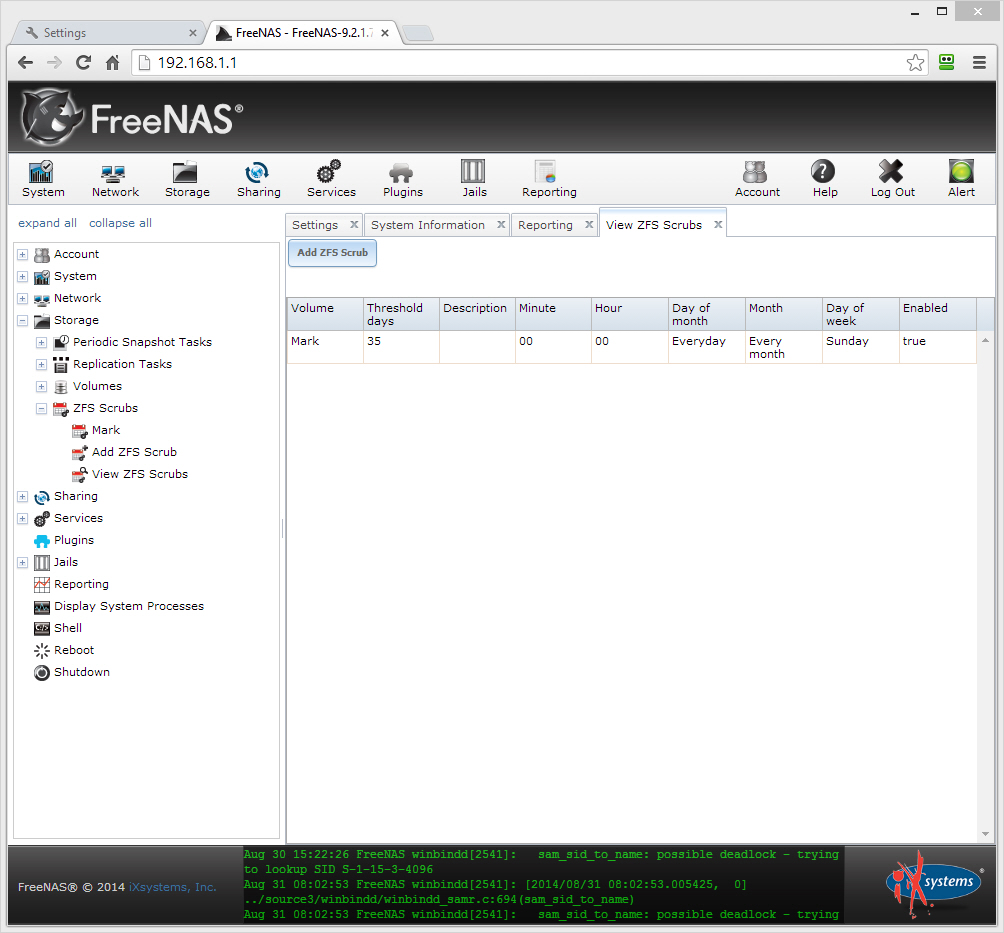
Task: Open the Reporting toolbar icon
Action: (549, 179)
